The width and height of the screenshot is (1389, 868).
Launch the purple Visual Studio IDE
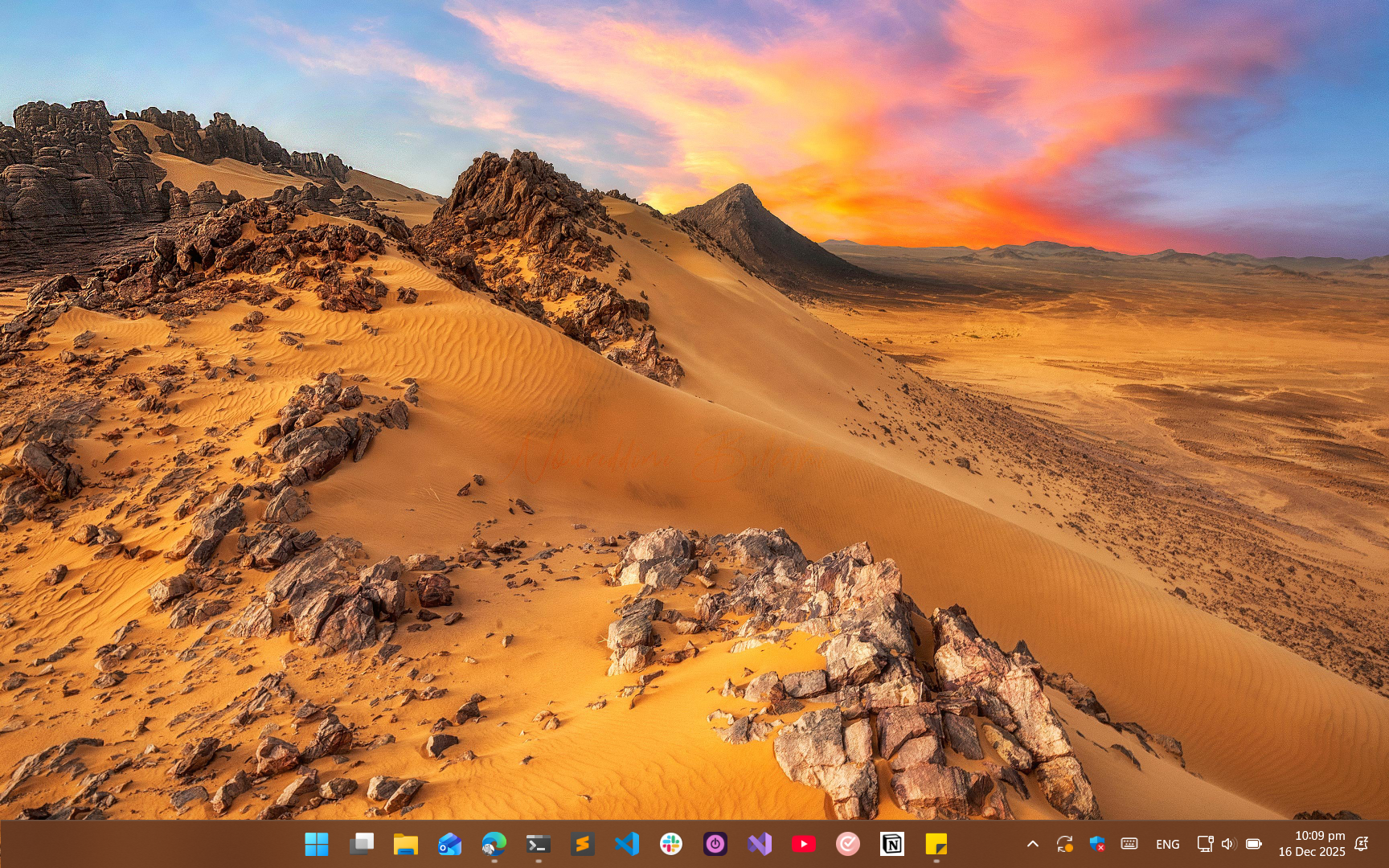[760, 844]
